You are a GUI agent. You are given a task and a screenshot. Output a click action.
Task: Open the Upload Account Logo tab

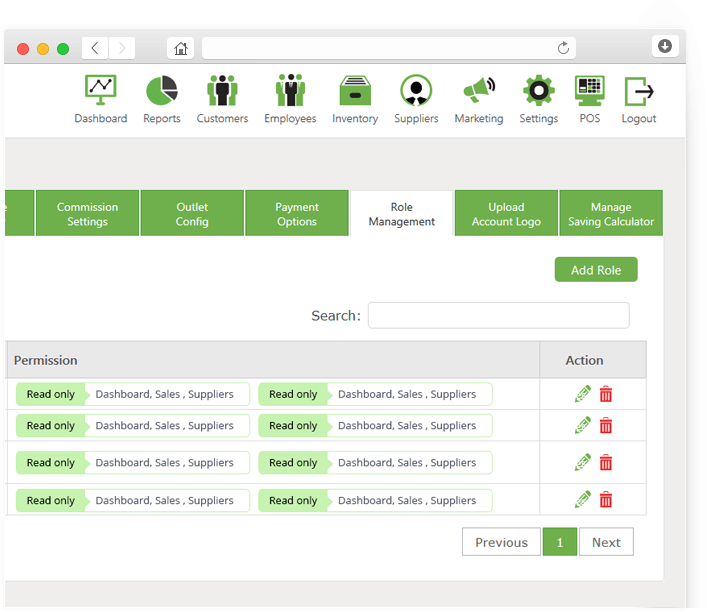pos(506,213)
